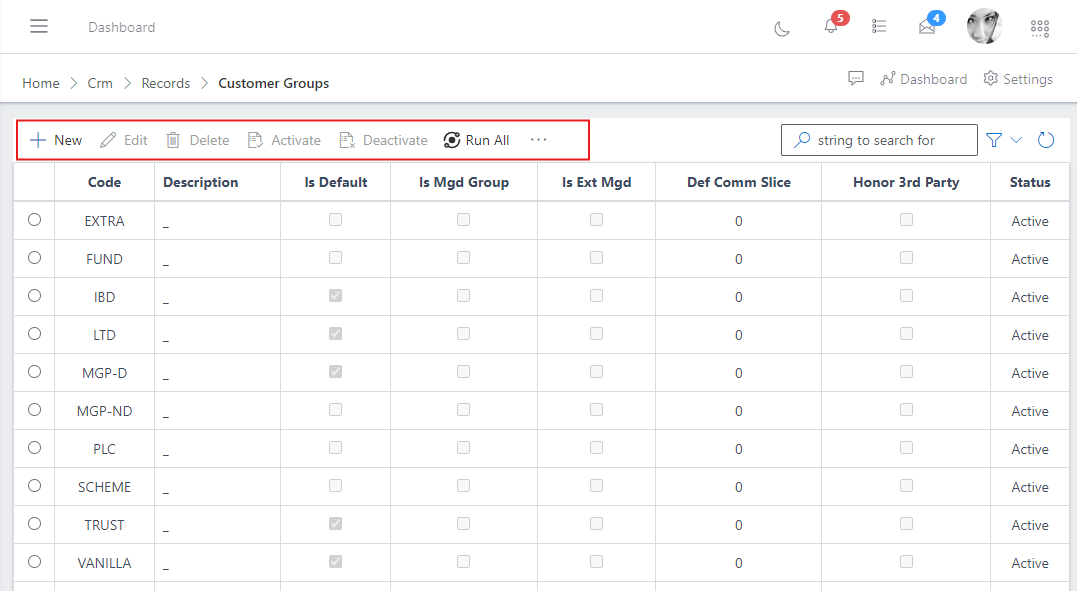Click the profile avatar picture
The width and height of the screenshot is (1077, 591).
984,26
